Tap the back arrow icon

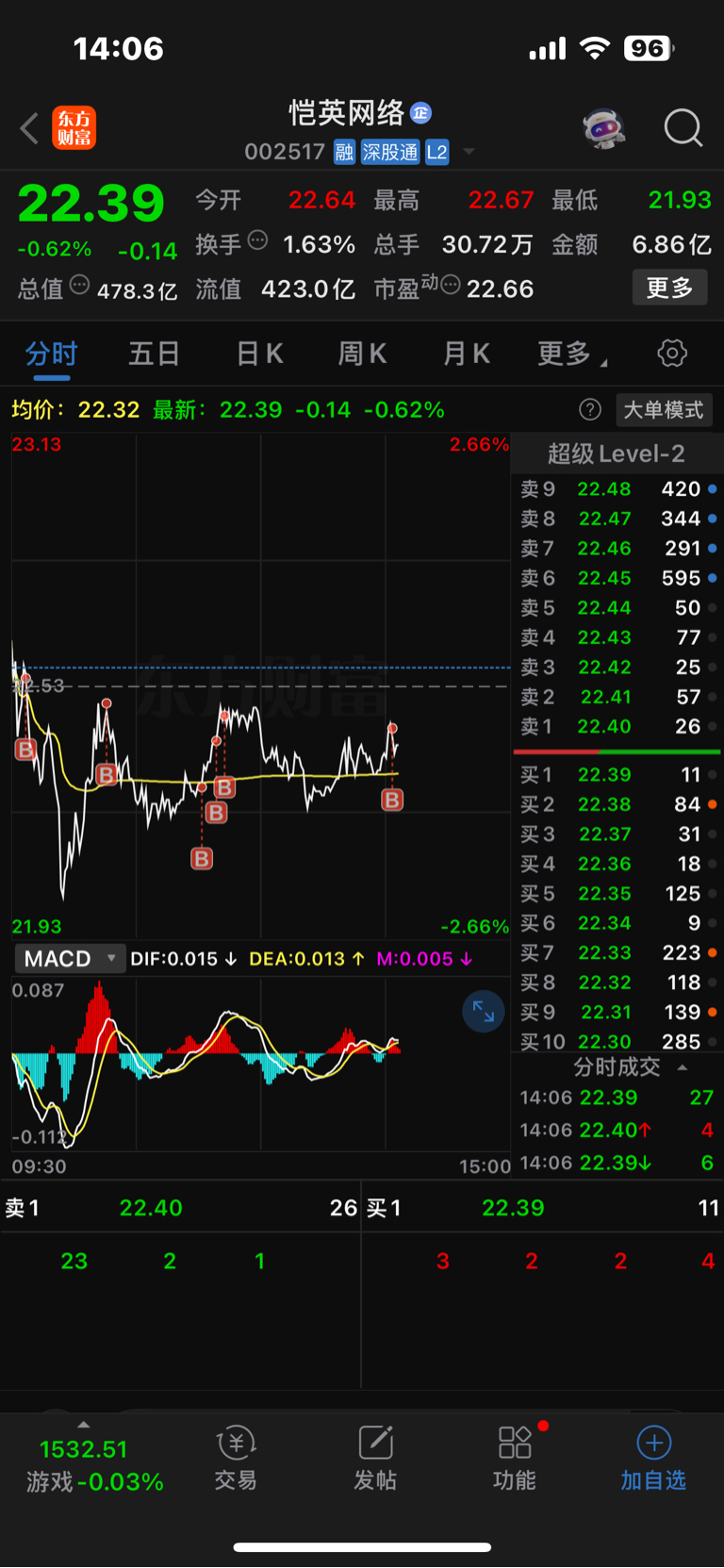click(29, 128)
